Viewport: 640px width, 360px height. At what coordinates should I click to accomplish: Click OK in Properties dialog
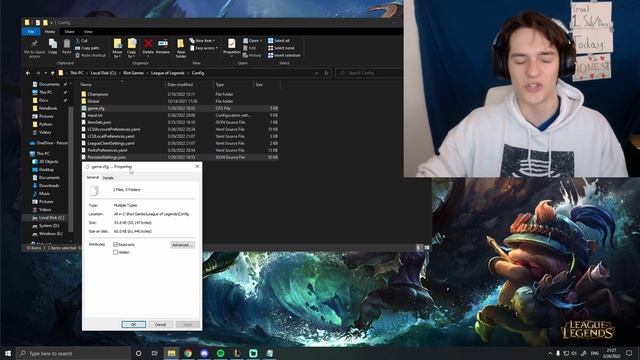pos(133,324)
